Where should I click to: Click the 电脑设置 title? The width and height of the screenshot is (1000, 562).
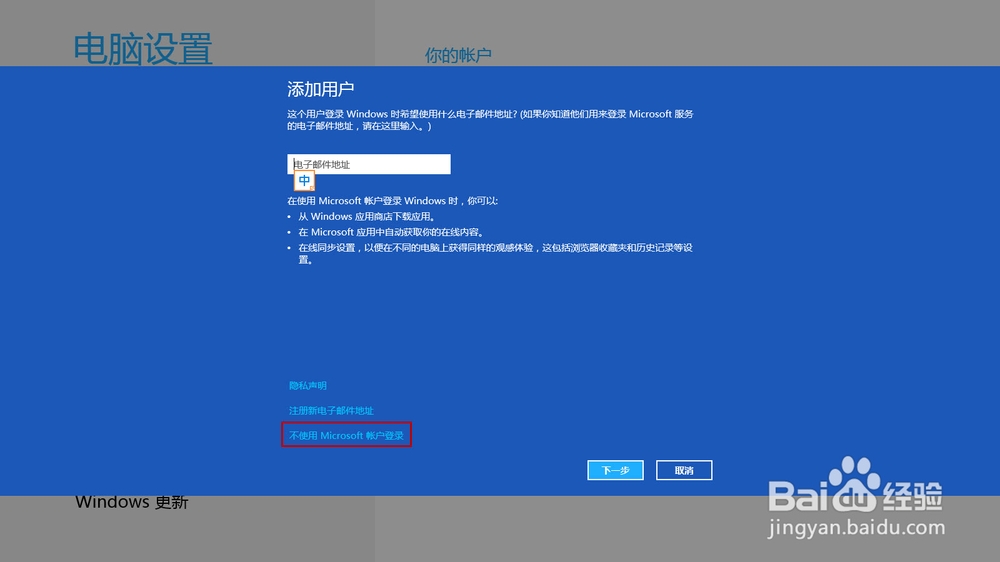coord(142,48)
